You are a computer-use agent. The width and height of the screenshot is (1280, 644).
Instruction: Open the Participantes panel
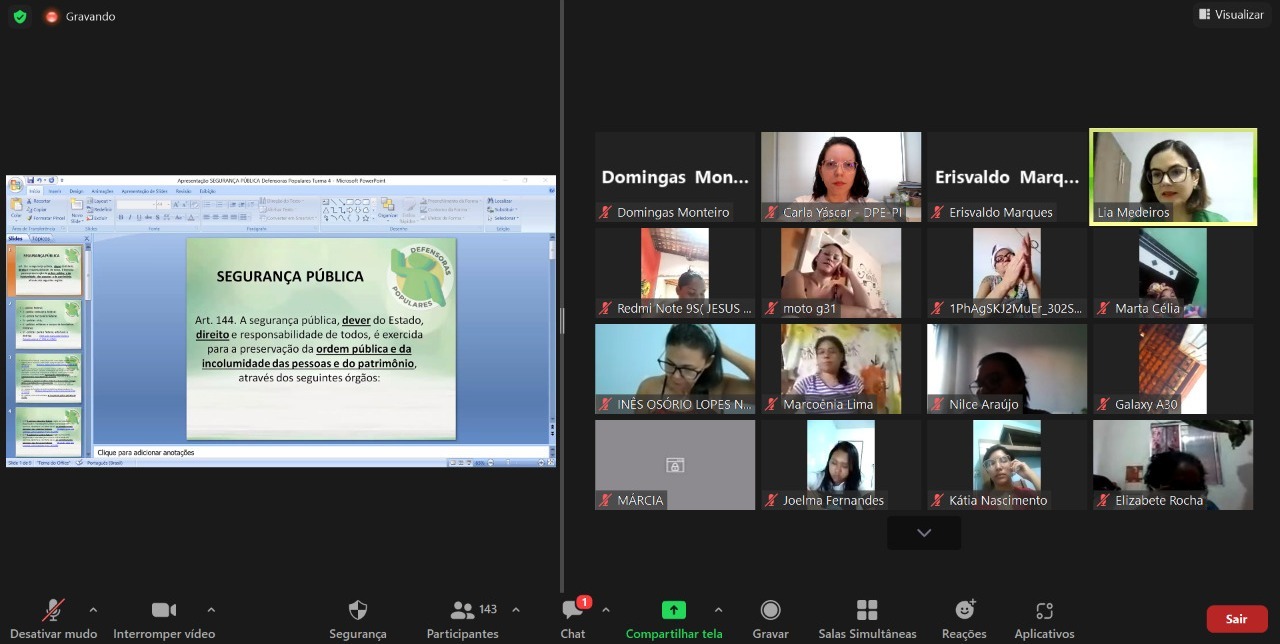(462, 611)
